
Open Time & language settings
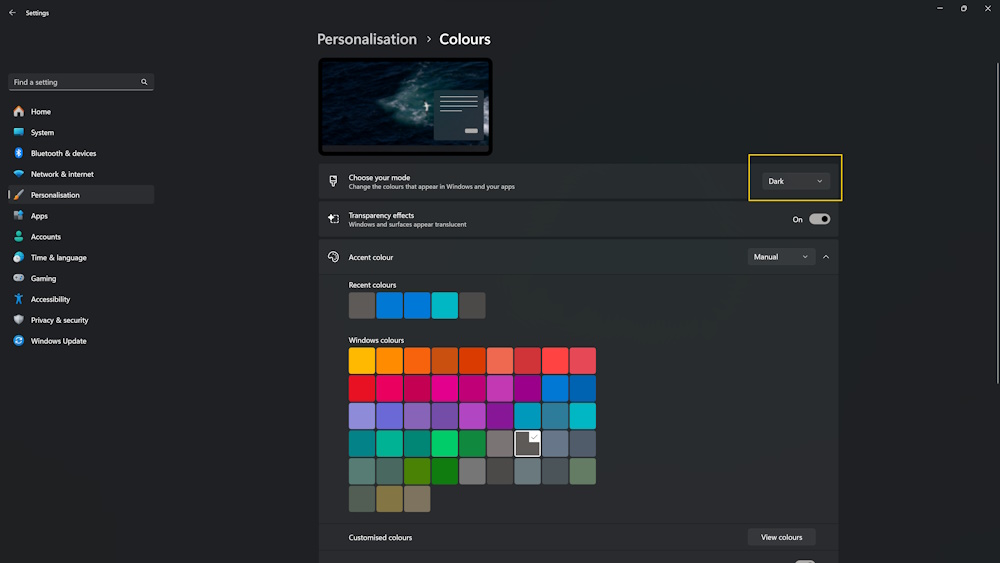tap(81, 257)
